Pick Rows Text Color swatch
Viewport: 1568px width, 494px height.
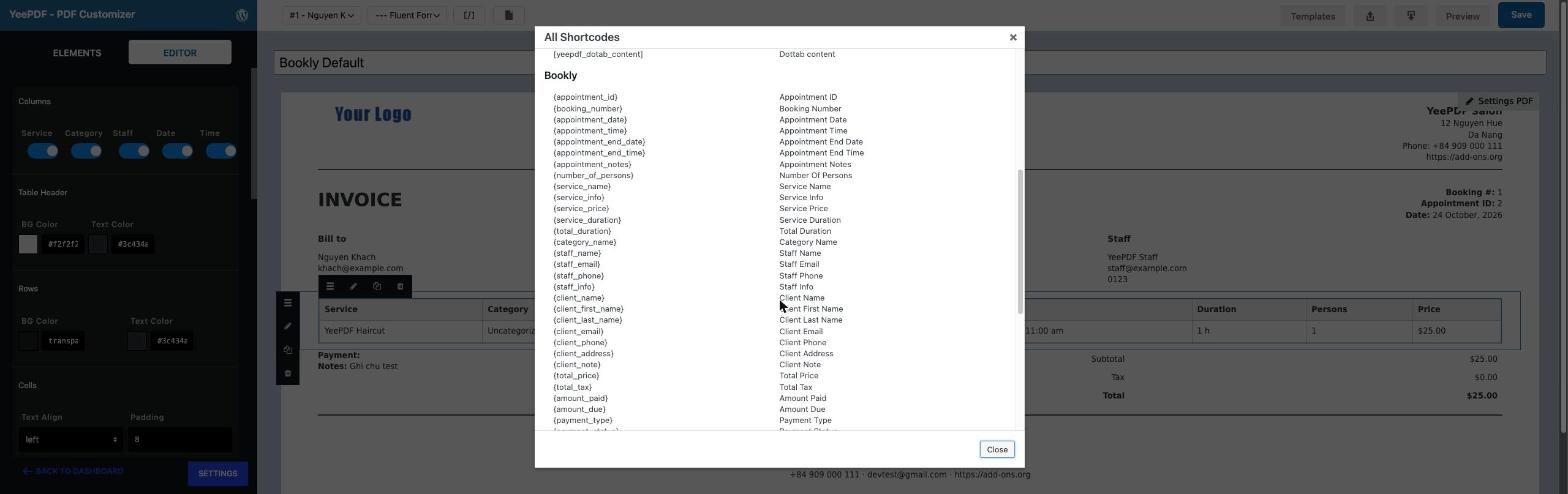tap(137, 341)
